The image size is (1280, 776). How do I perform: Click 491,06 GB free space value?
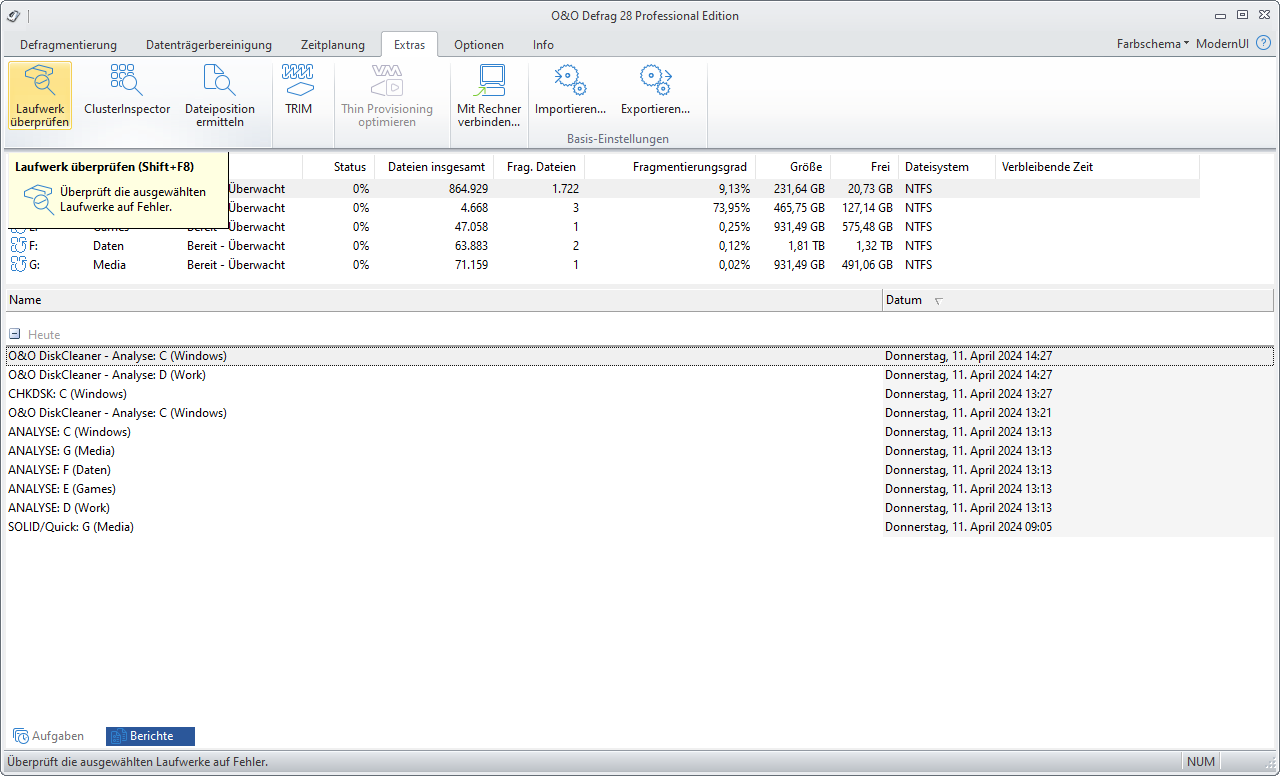[x=865, y=265]
